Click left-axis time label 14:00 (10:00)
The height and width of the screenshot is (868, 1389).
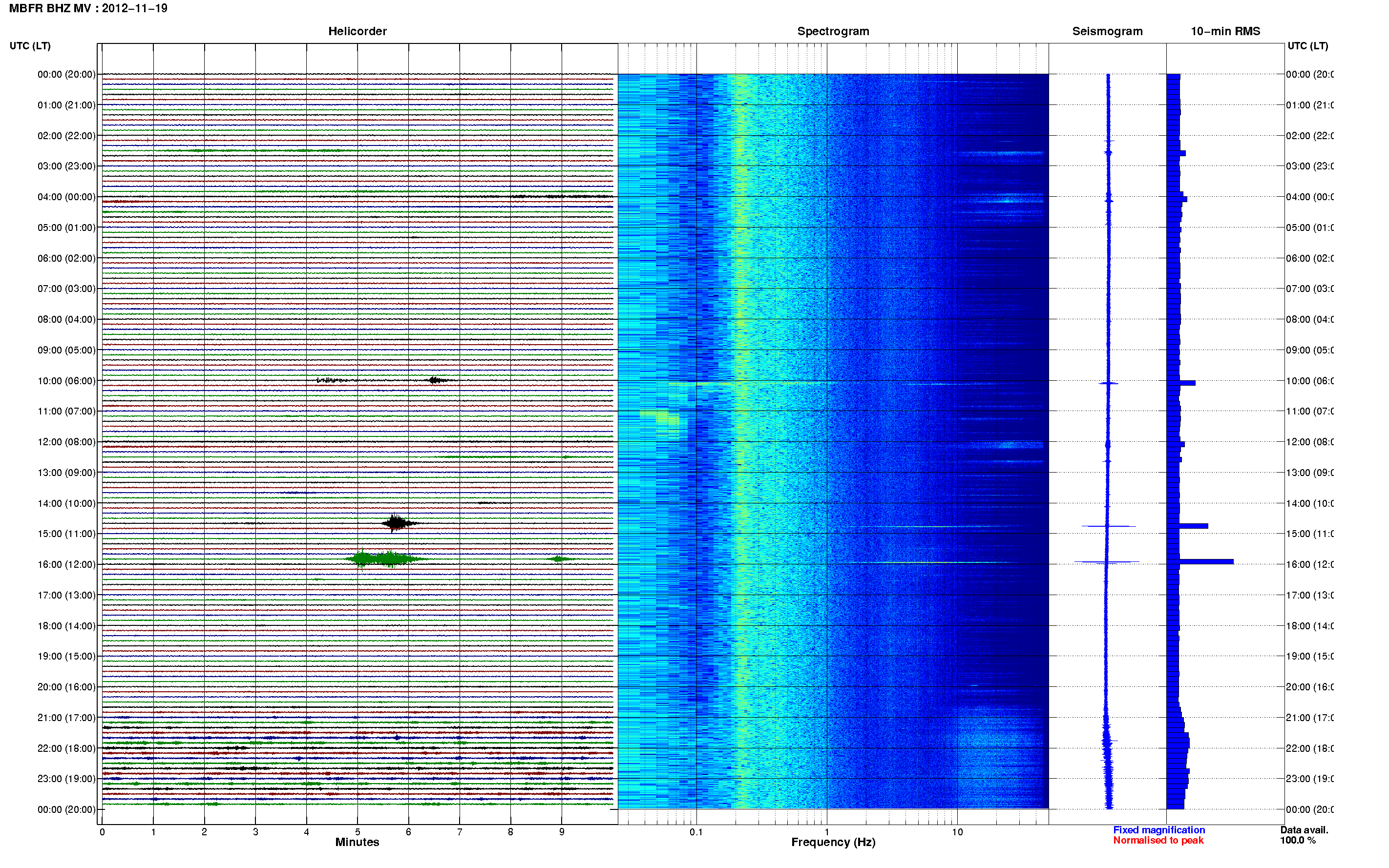click(x=66, y=503)
